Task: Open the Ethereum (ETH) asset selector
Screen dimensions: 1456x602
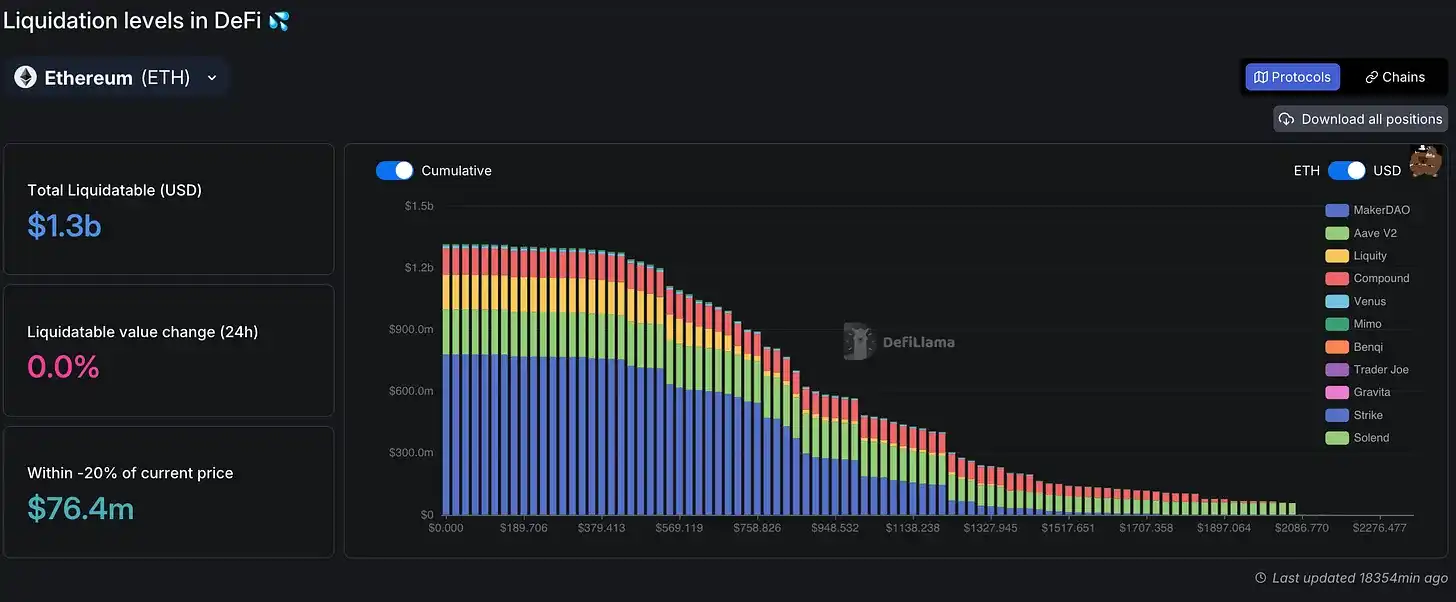Action: tap(116, 78)
